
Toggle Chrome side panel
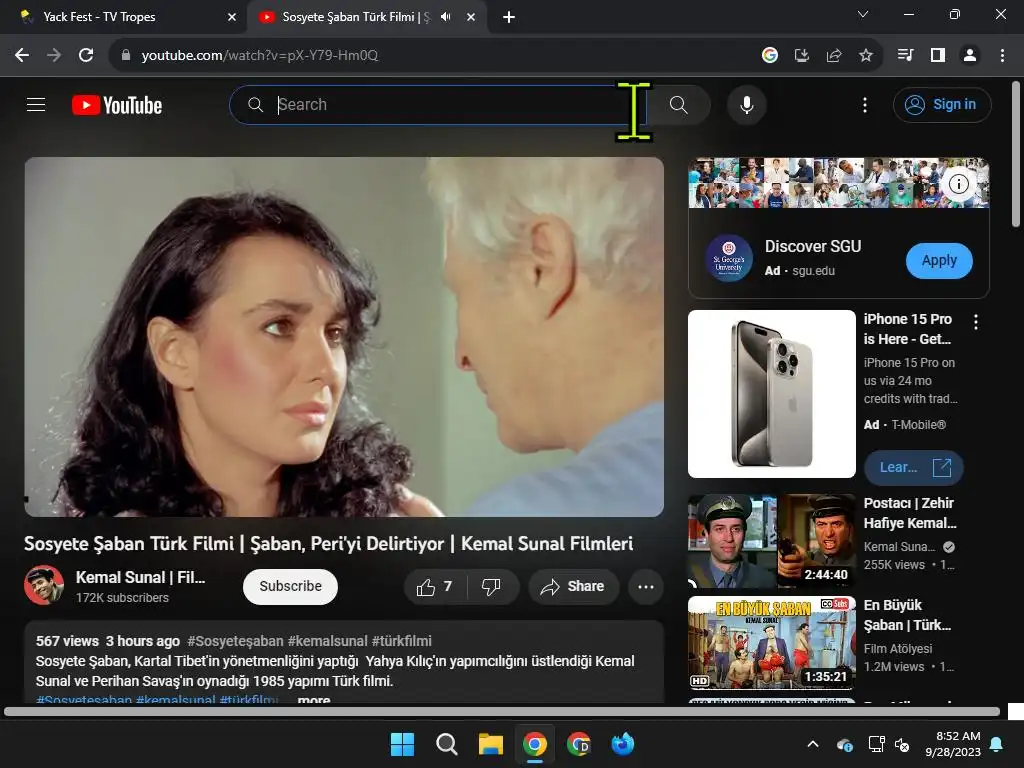coord(938,55)
